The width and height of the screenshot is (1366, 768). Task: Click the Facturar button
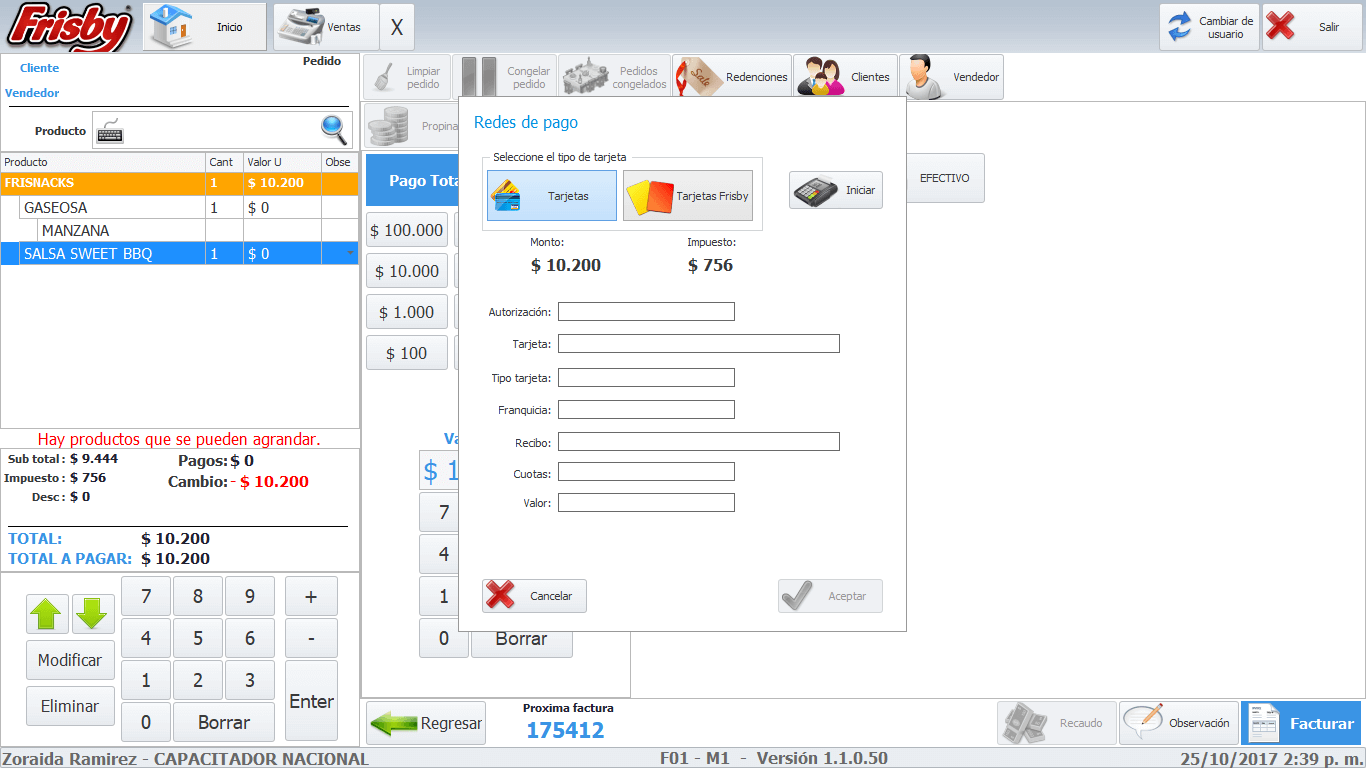point(1301,723)
